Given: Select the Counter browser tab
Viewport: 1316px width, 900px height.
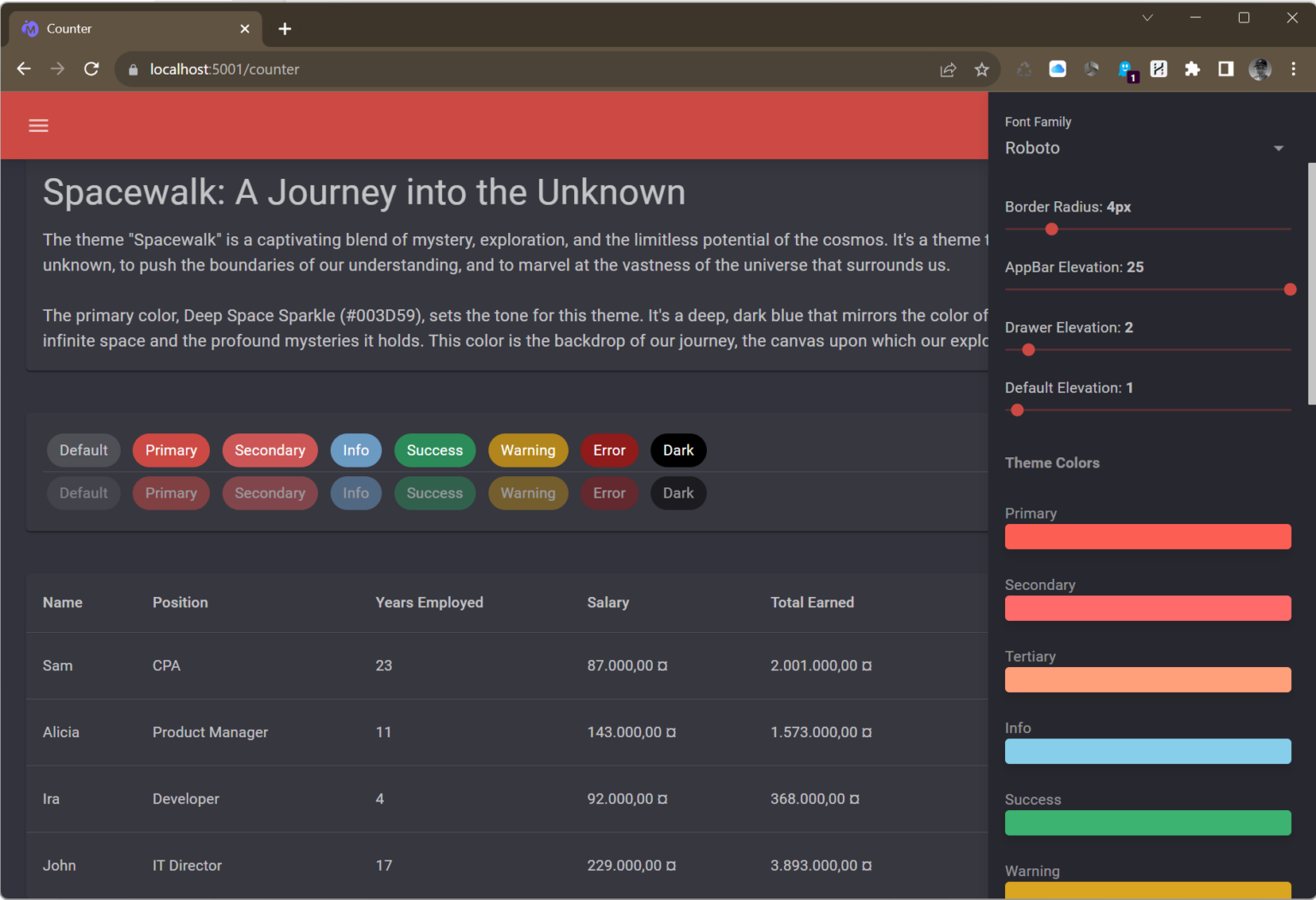Looking at the screenshot, I should (x=129, y=28).
